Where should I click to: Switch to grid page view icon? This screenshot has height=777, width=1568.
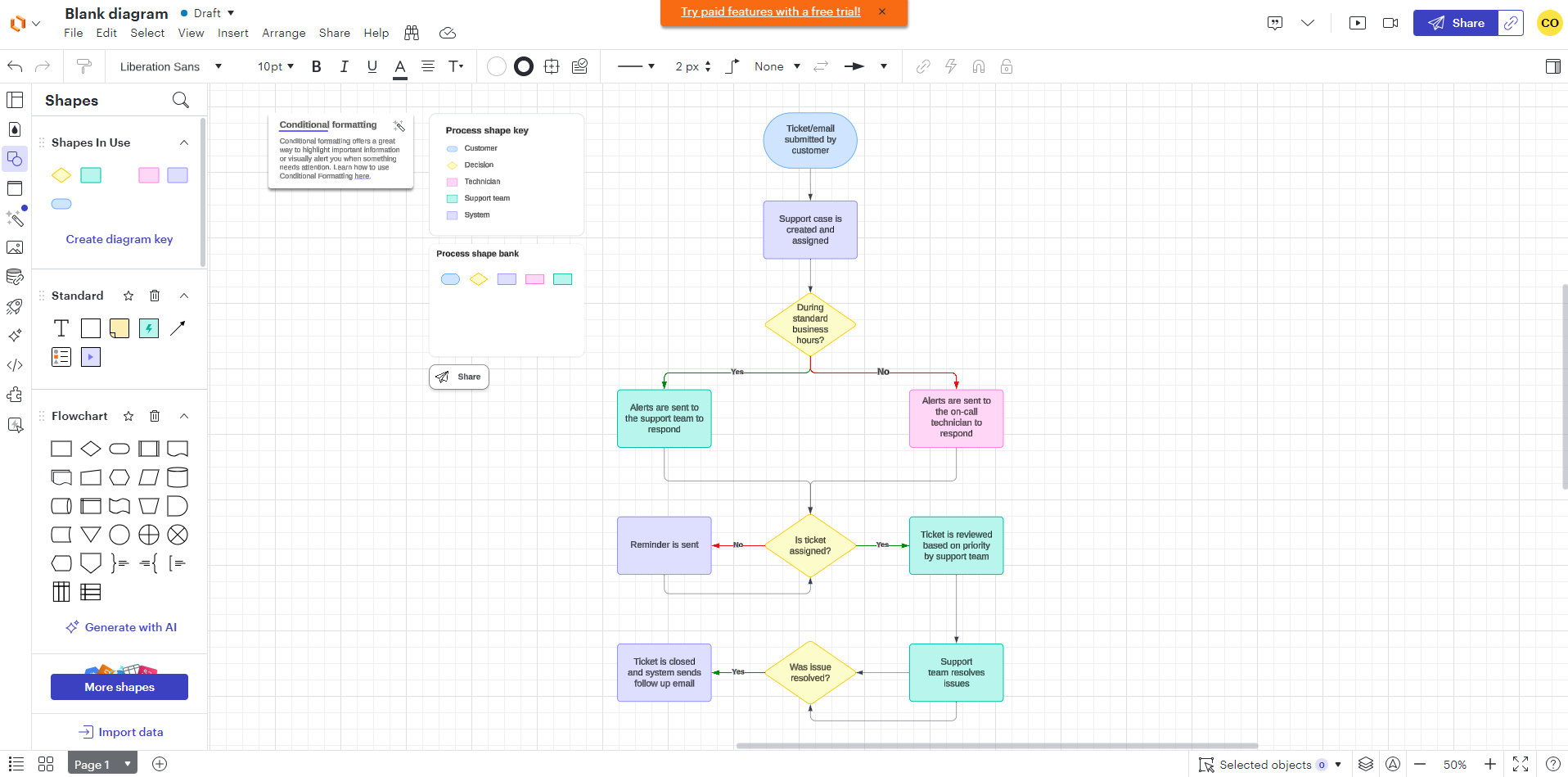pos(46,764)
